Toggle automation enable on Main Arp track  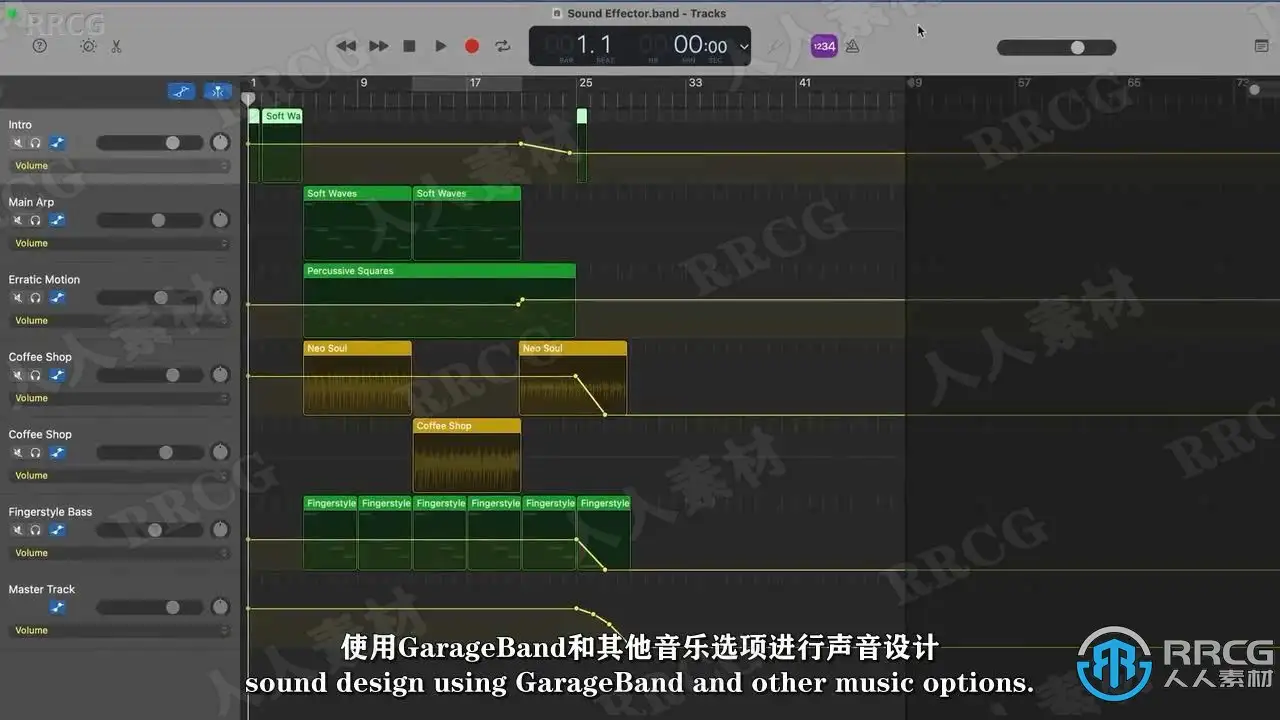[x=58, y=220]
